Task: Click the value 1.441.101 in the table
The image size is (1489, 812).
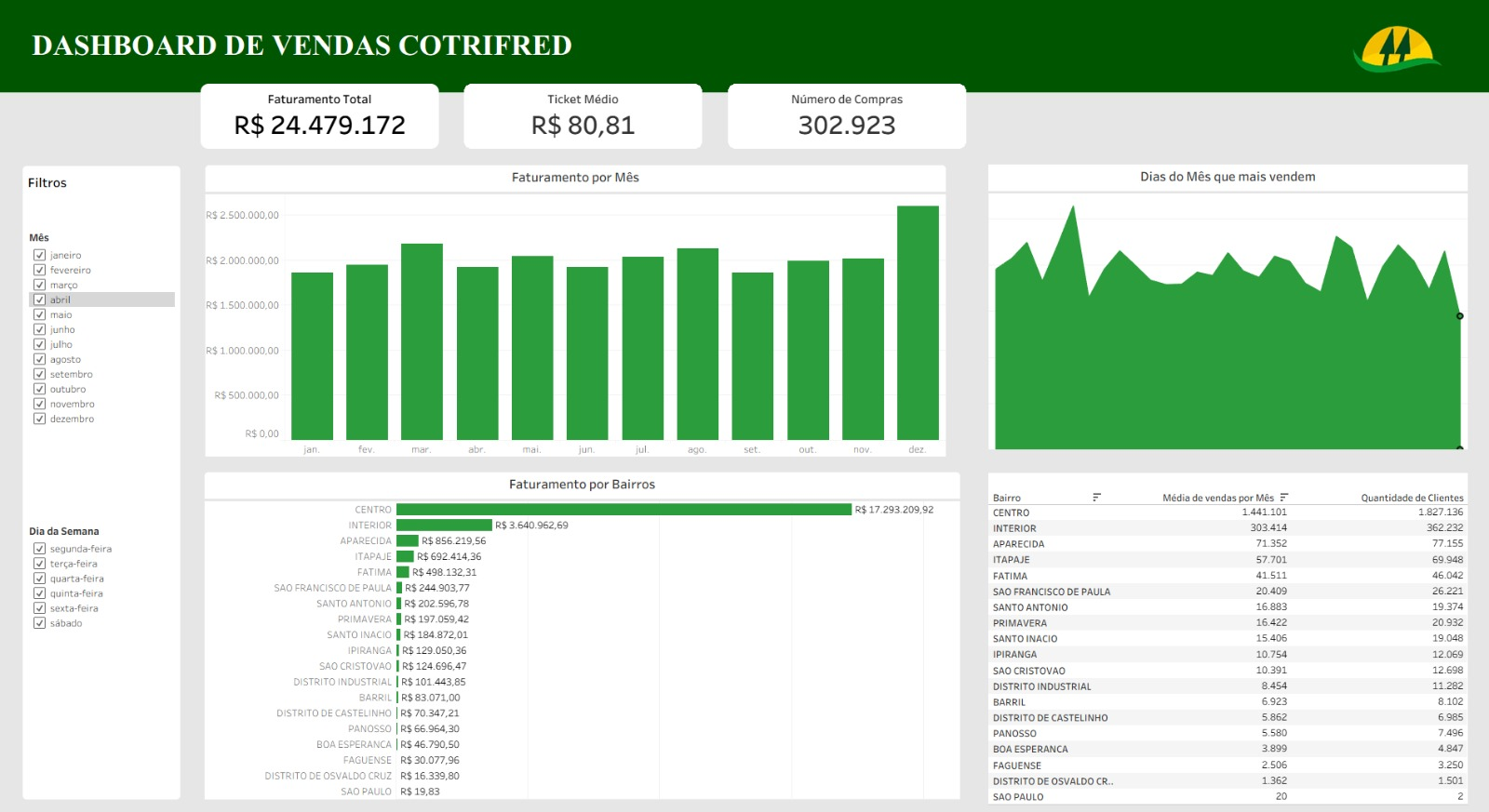Action: (1265, 512)
